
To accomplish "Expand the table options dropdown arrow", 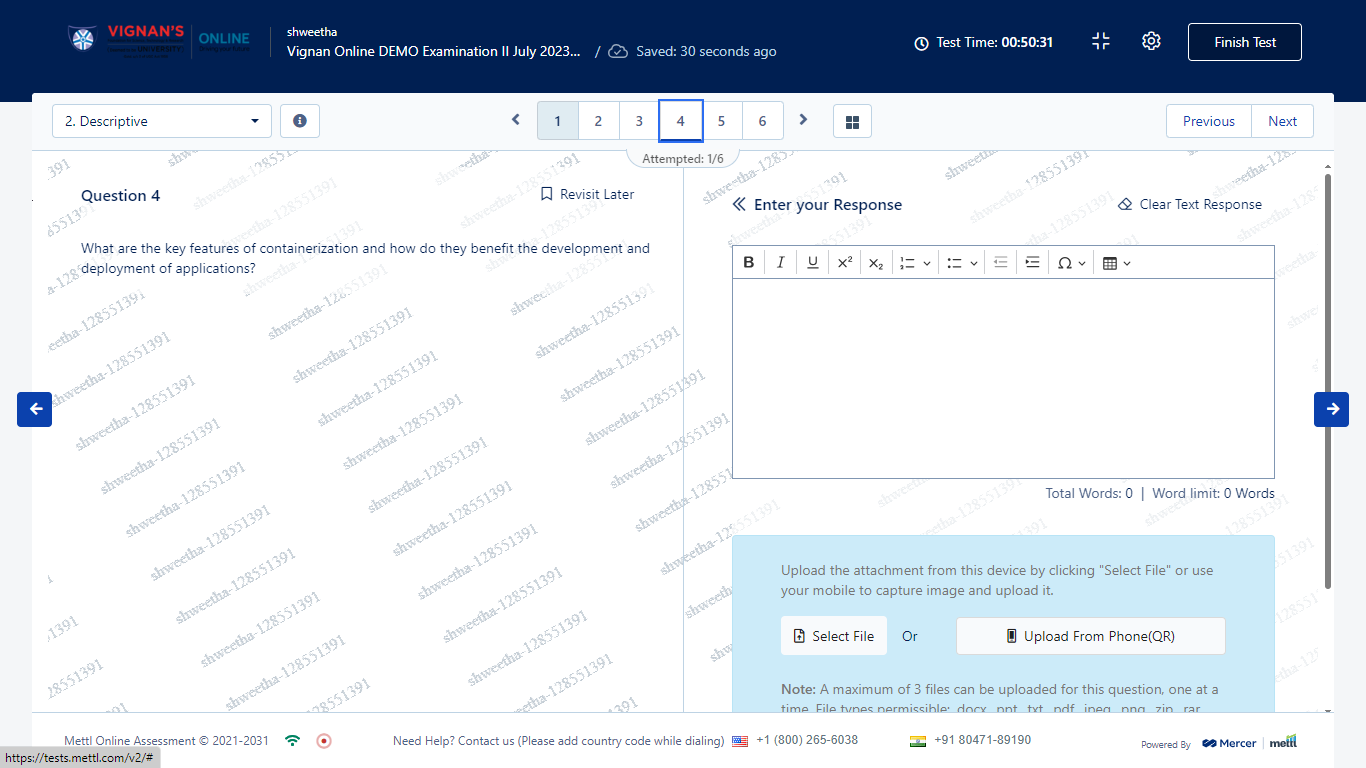I will [x=1127, y=263].
